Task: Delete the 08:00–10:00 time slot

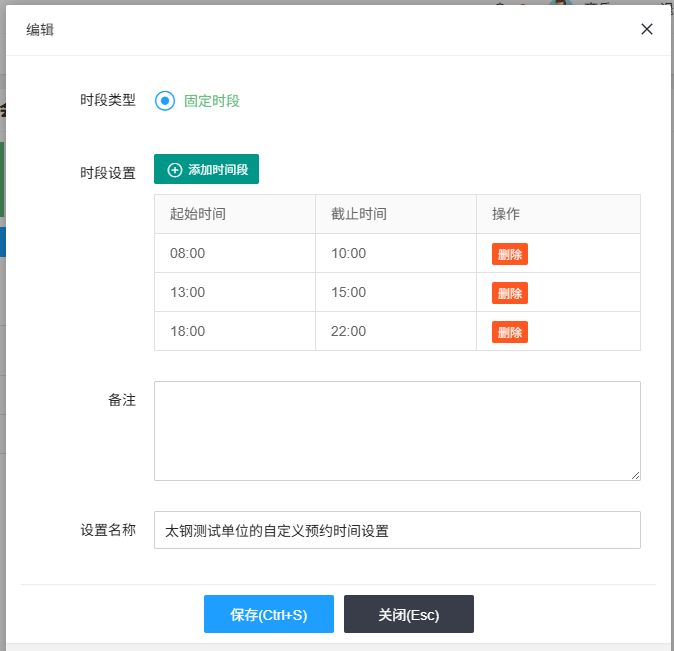Action: pyautogui.click(x=509, y=254)
